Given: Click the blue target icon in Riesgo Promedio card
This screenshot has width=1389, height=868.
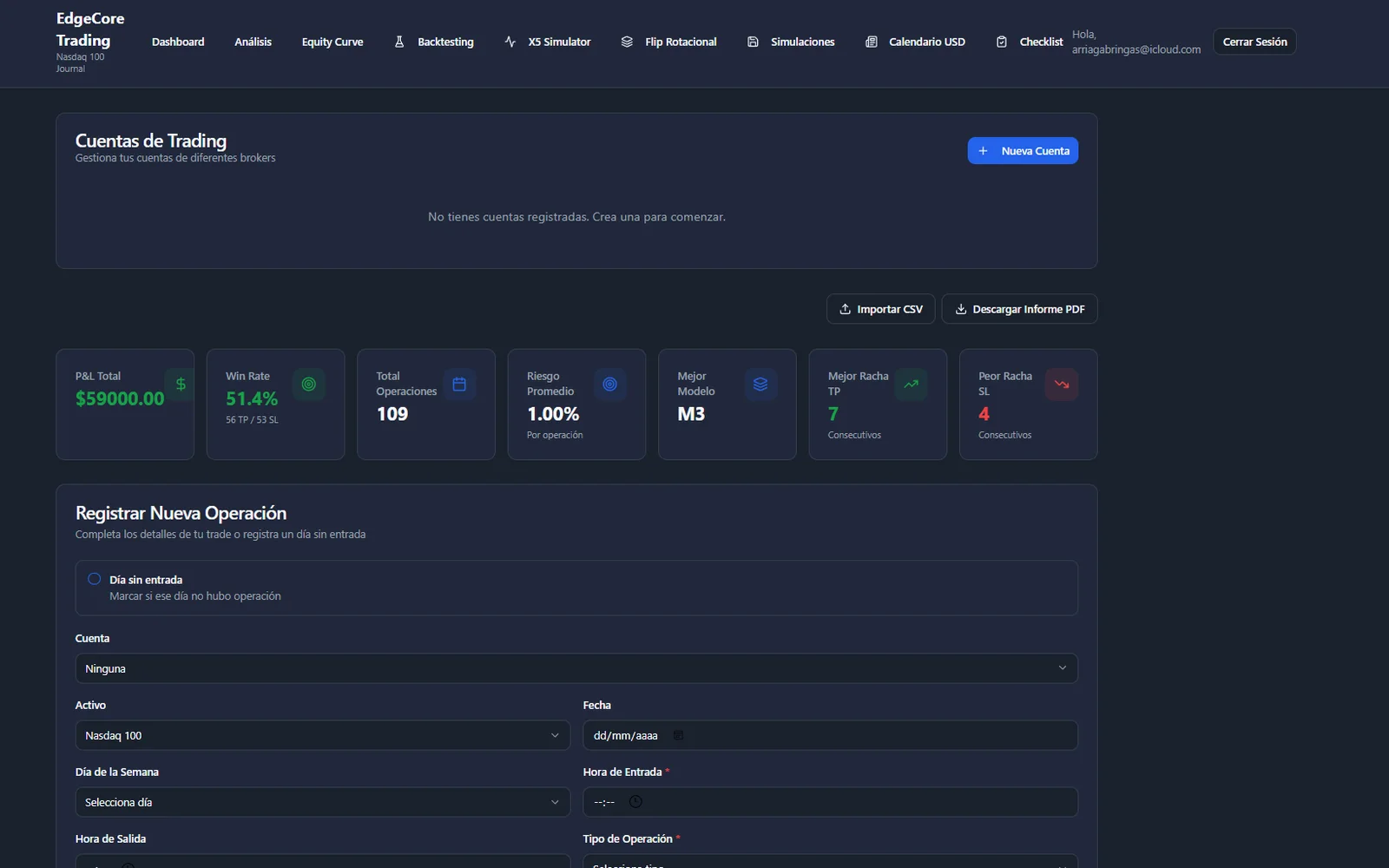Looking at the screenshot, I should [x=609, y=385].
